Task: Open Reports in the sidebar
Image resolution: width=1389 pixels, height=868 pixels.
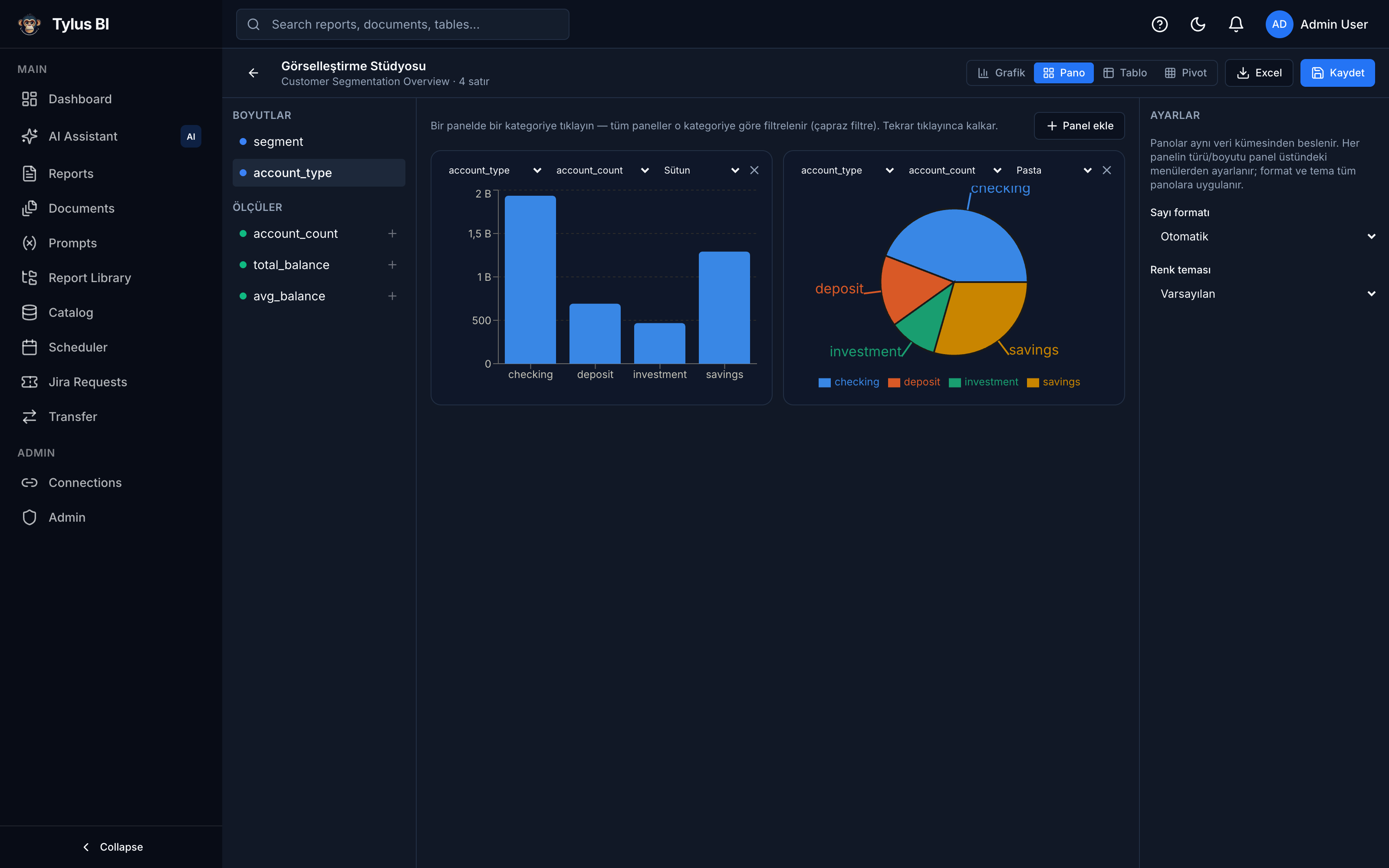Action: point(111,173)
